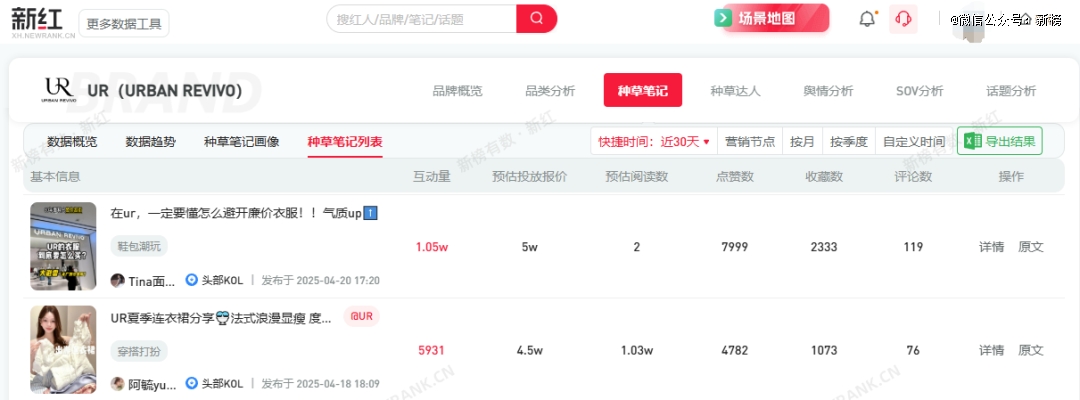This screenshot has width=1080, height=400.
Task: Switch to 品类分析 tab
Action: [550, 91]
